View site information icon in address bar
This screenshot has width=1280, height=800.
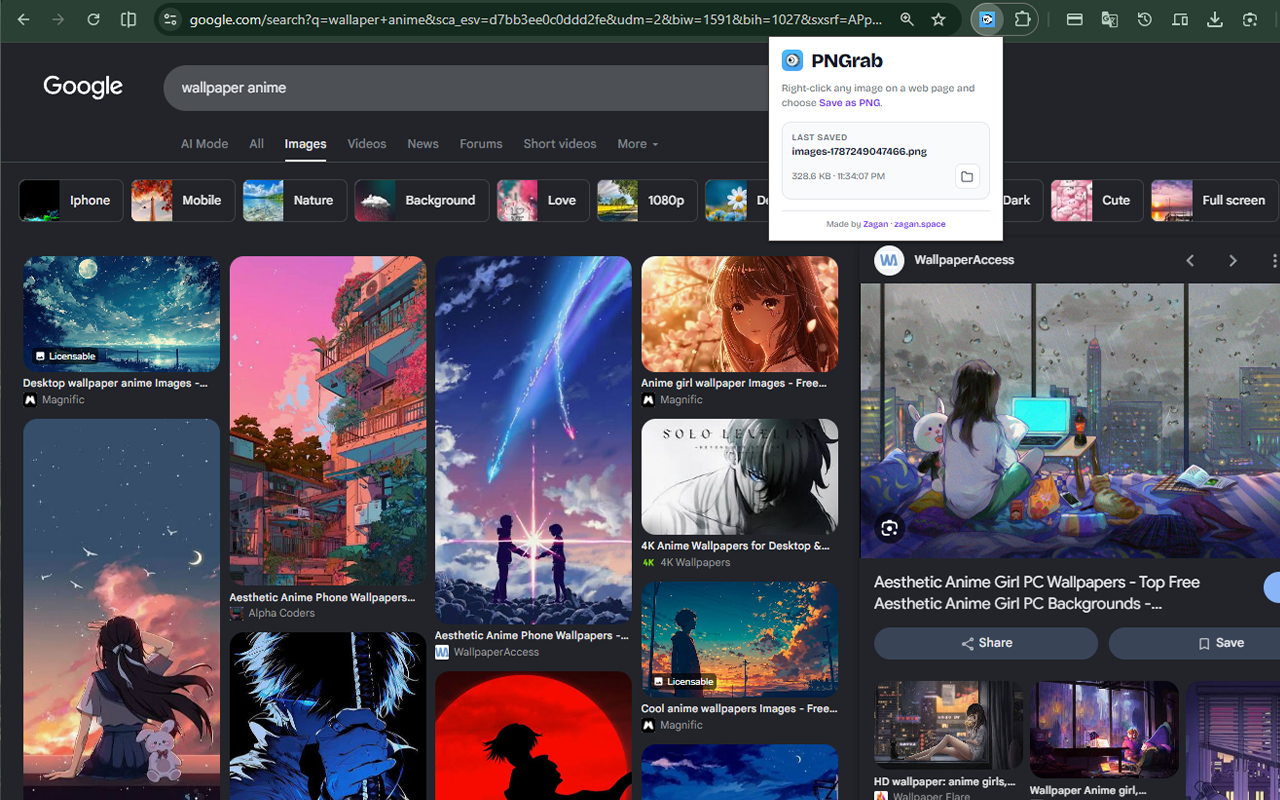pos(170,19)
